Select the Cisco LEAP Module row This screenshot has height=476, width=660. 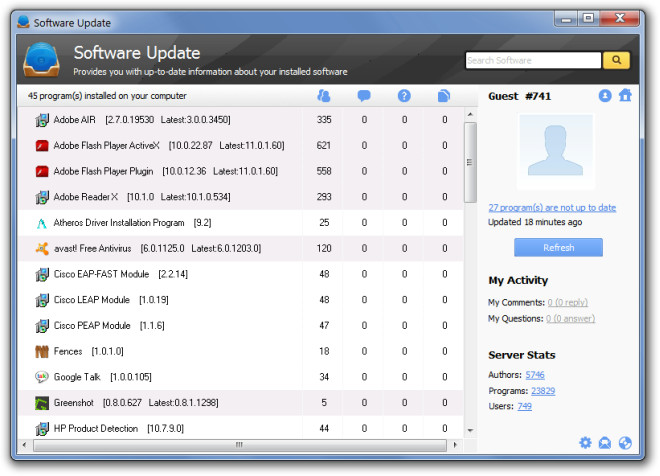click(240, 300)
